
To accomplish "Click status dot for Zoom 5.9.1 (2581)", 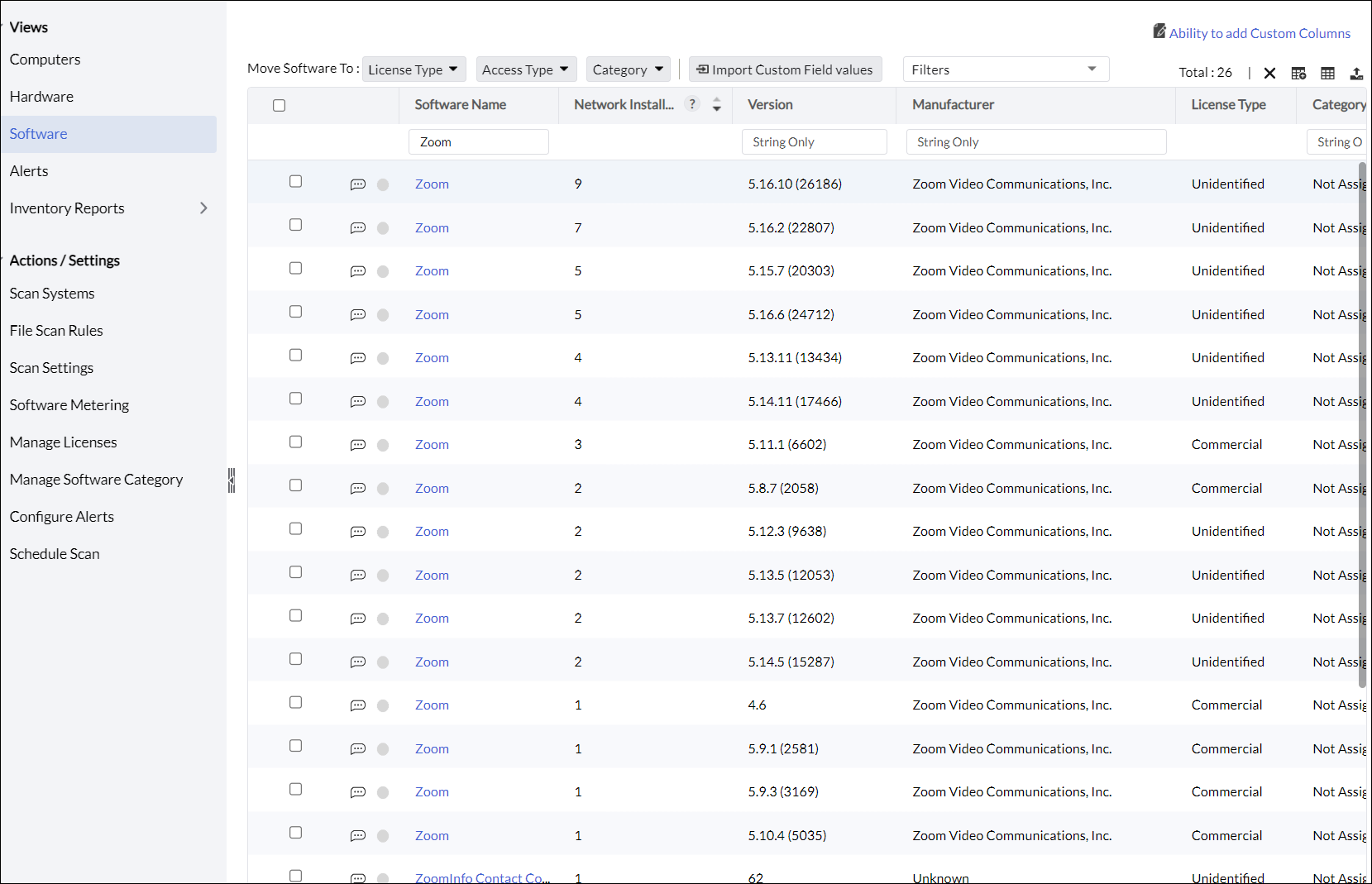I will point(383,749).
